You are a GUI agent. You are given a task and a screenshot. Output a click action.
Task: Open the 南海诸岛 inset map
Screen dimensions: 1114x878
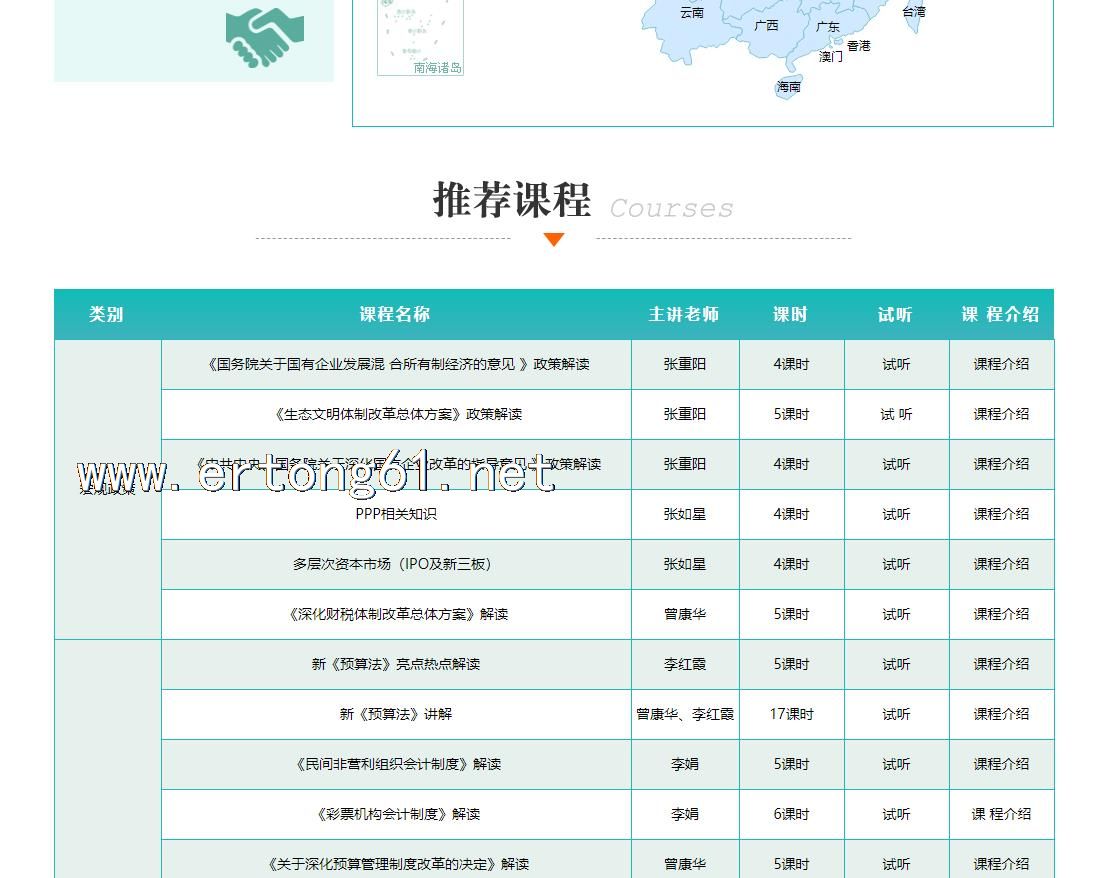click(x=420, y=37)
